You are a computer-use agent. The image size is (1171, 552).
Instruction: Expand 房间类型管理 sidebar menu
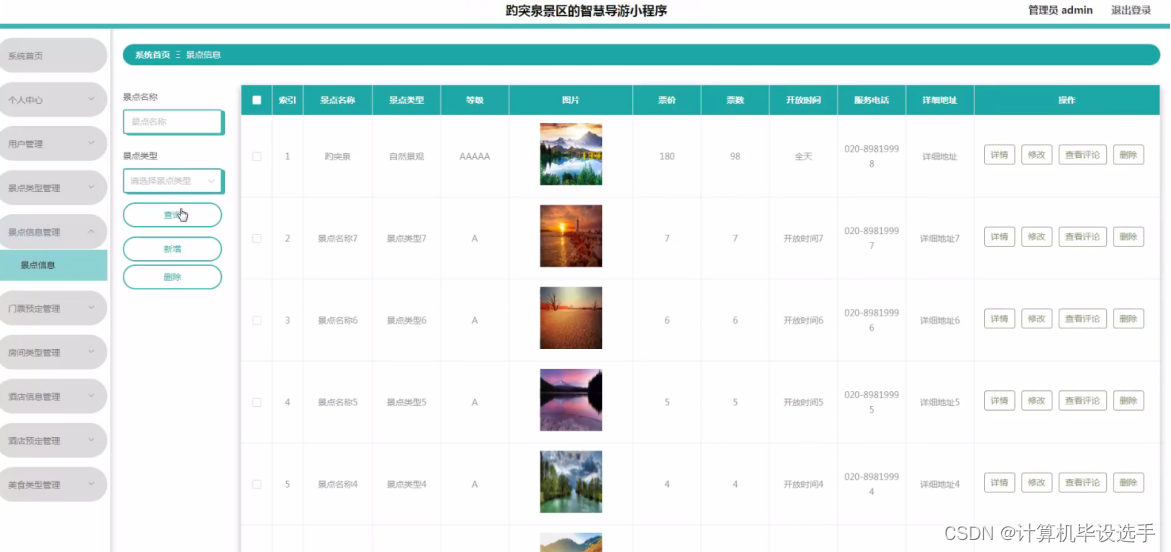coord(53,352)
